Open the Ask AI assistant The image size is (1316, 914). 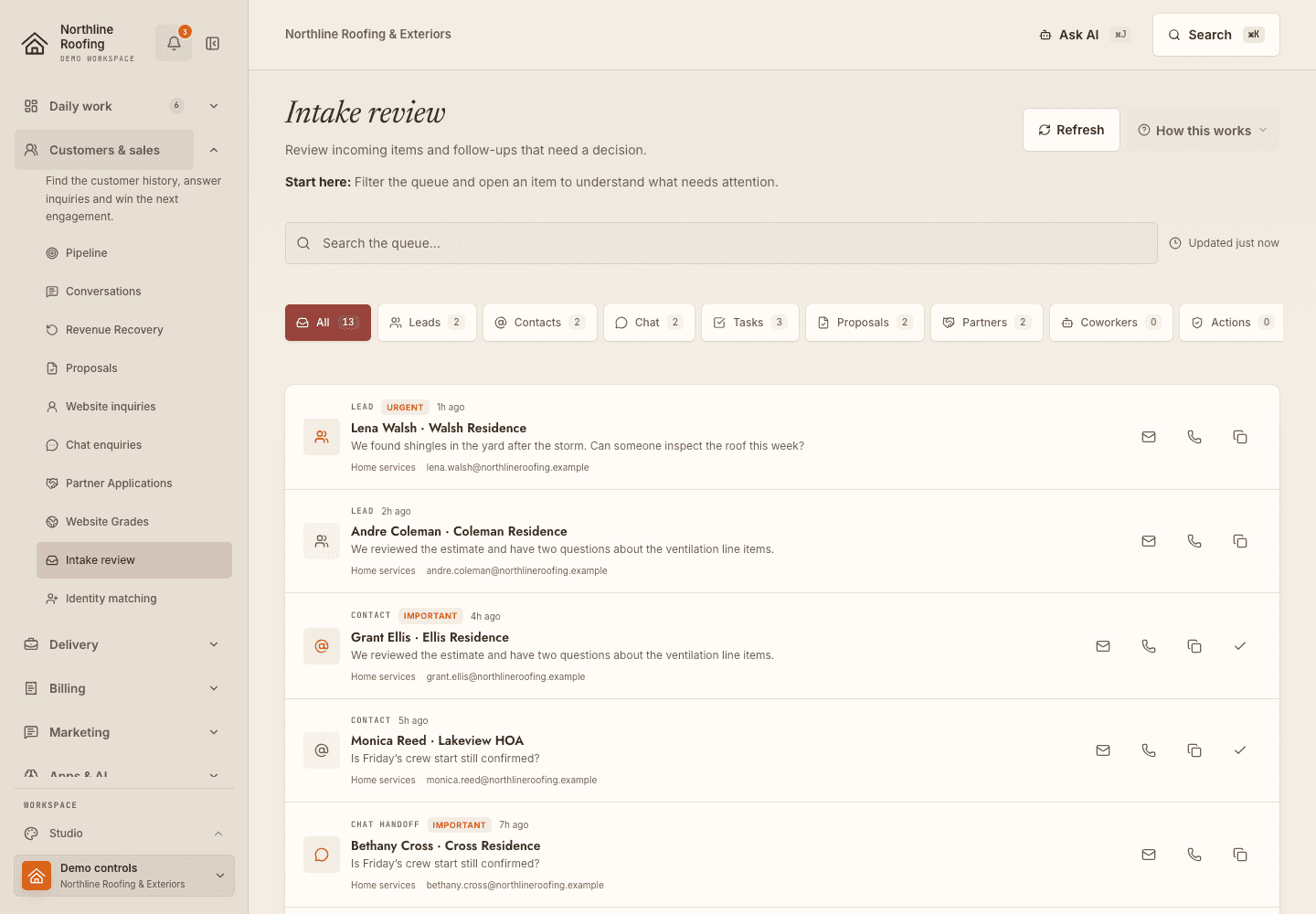tap(1084, 35)
